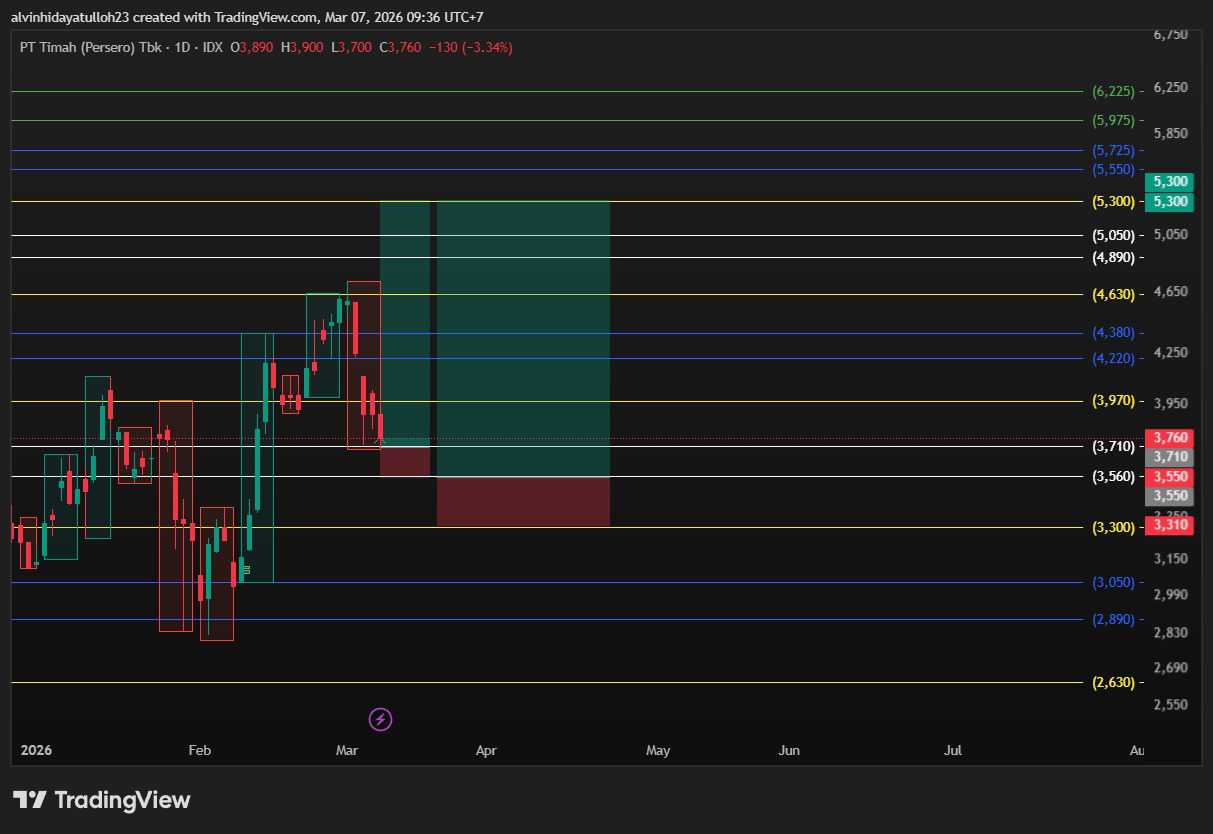The width and height of the screenshot is (1213, 834).
Task: Click 6,250 on the price axis
Action: [x=1170, y=87]
